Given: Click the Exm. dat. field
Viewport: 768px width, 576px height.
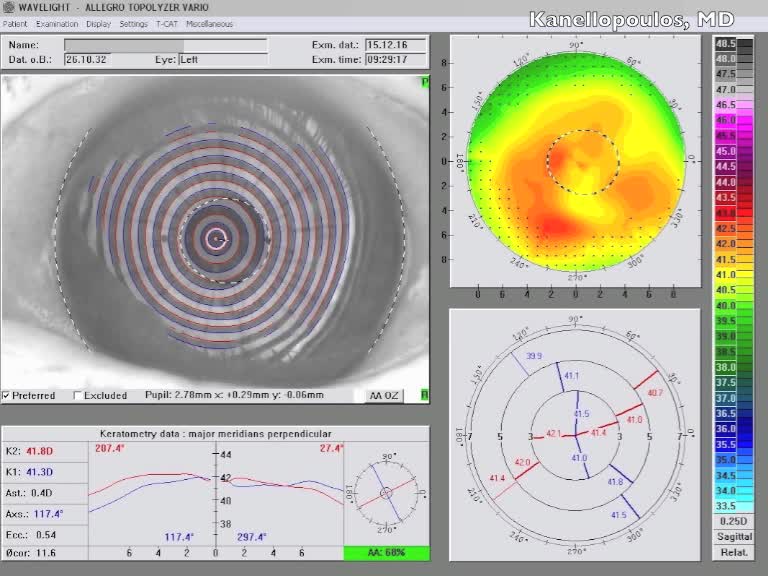Looking at the screenshot, I should (395, 45).
